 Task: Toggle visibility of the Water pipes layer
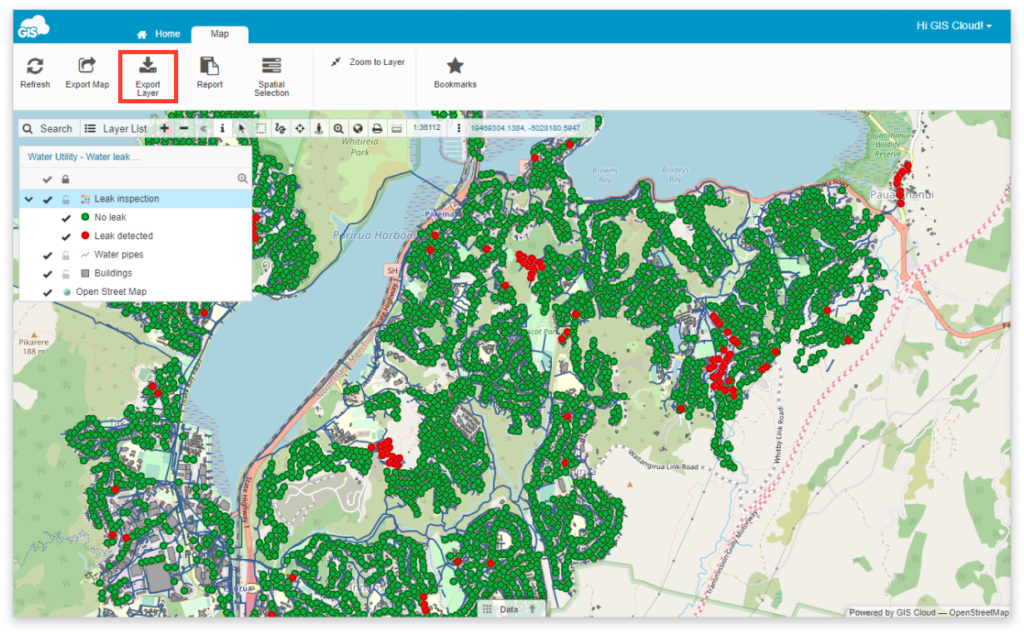pyautogui.click(x=47, y=255)
